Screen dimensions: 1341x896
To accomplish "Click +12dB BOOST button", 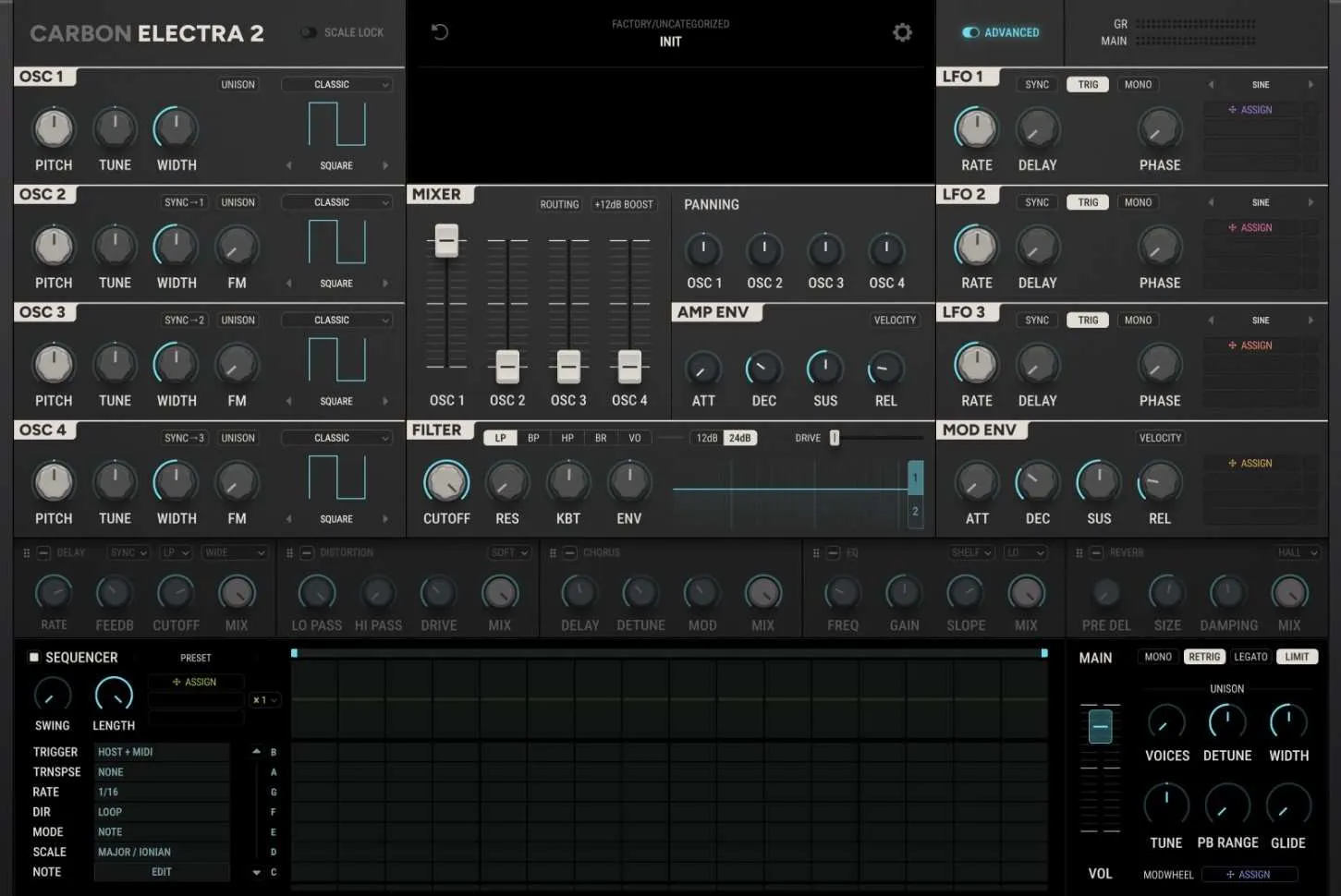I will 624,204.
